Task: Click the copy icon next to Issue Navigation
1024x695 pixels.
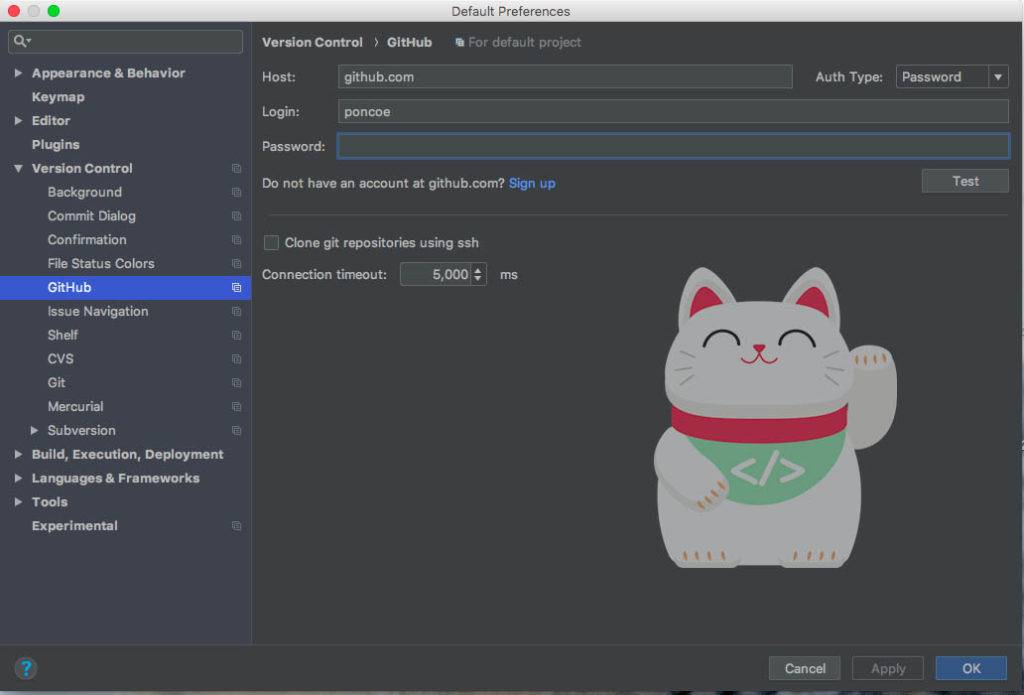Action: click(236, 312)
